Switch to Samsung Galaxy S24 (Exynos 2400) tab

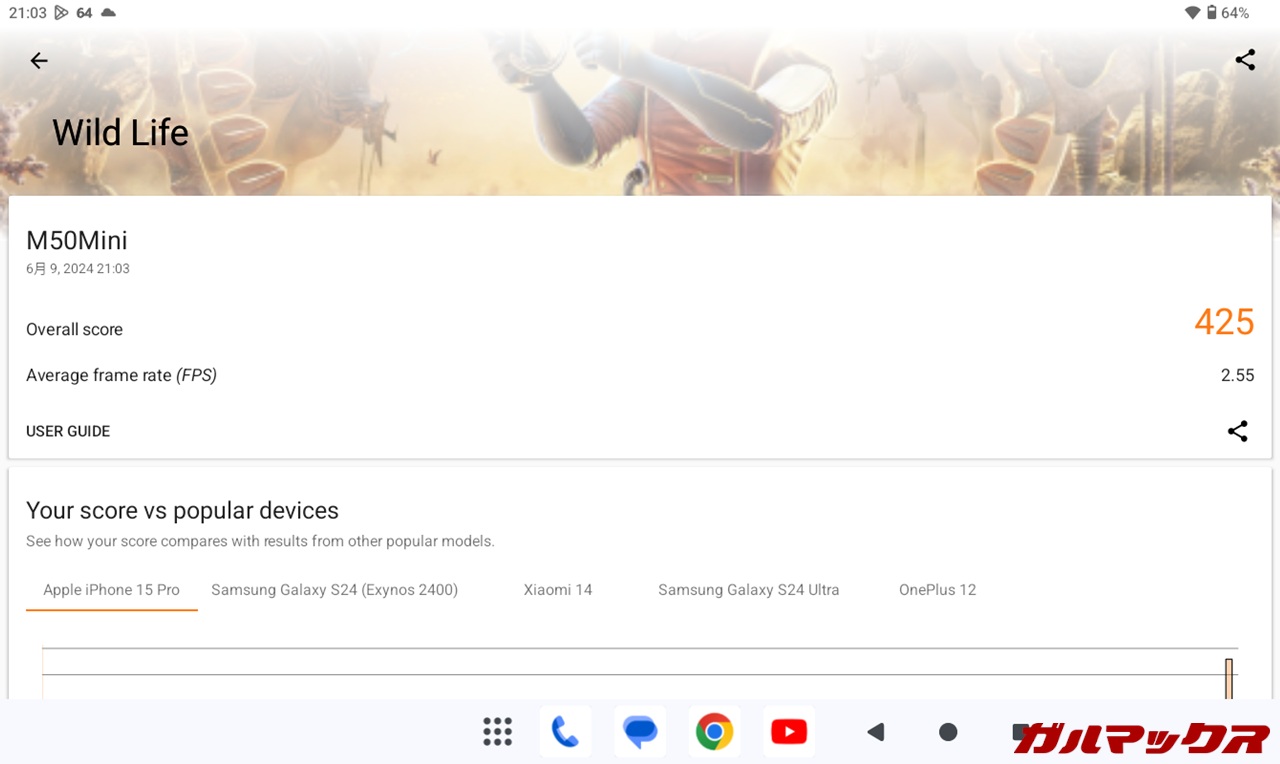pos(334,590)
